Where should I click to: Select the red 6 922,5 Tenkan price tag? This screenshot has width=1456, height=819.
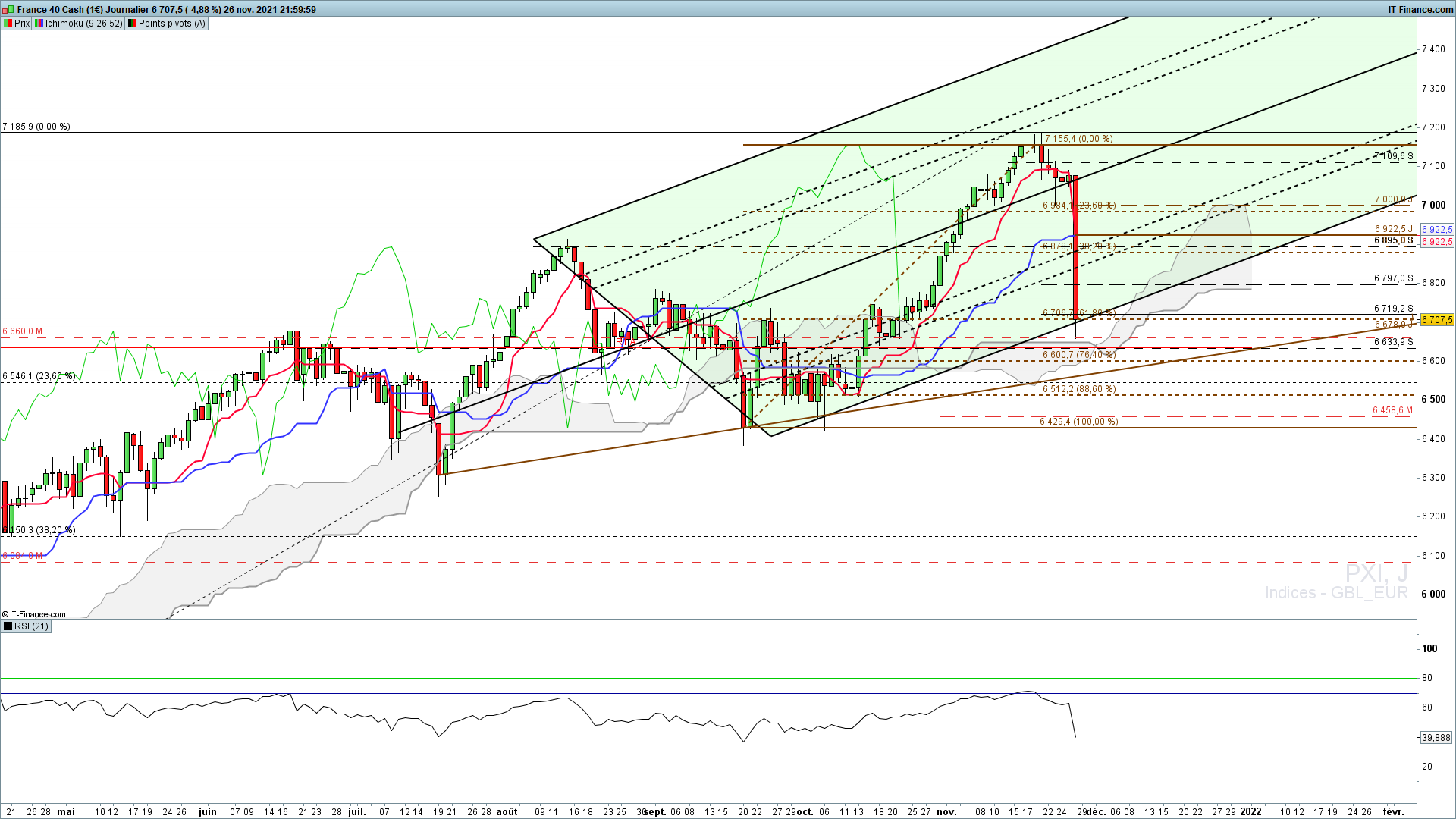pyautogui.click(x=1436, y=242)
